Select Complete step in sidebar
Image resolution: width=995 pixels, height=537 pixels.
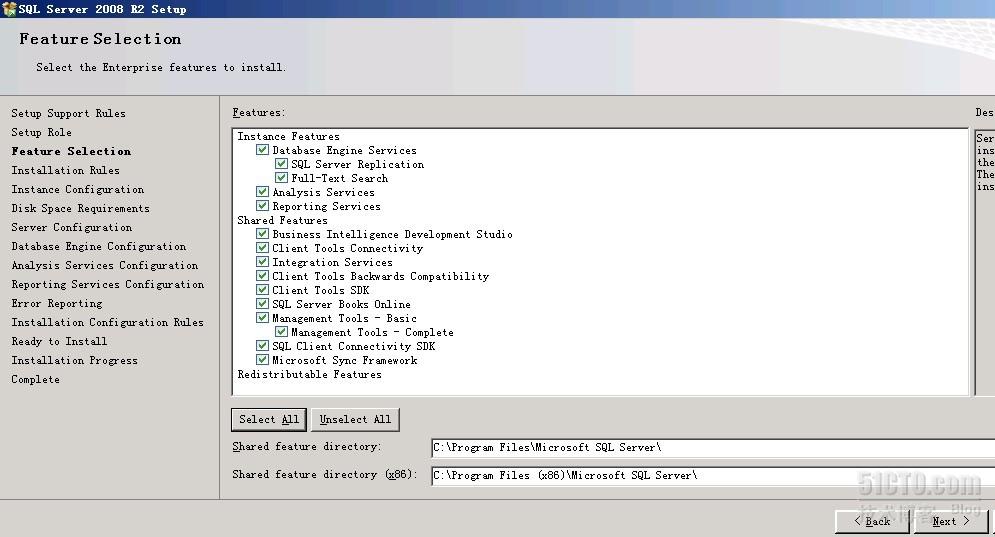(36, 380)
